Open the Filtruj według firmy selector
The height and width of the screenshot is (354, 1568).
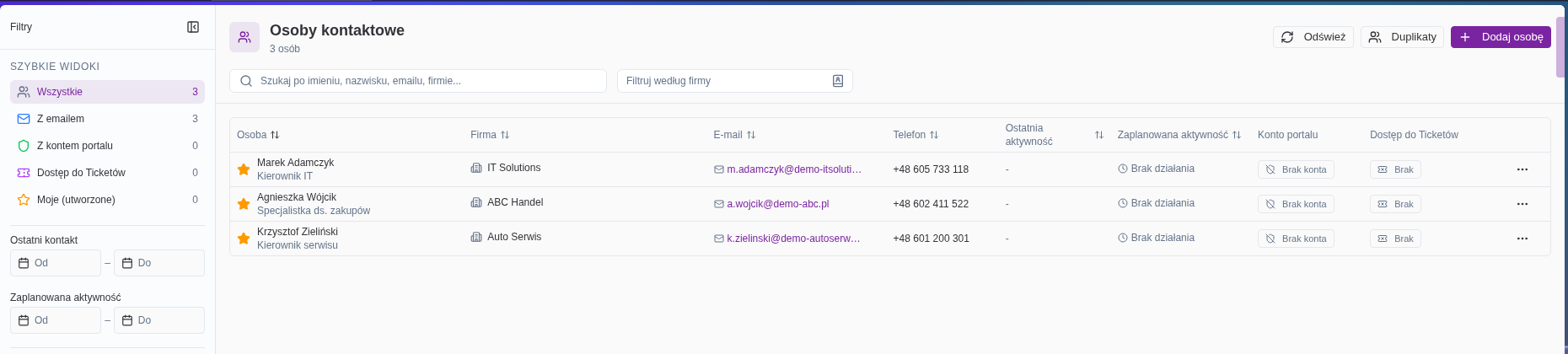(x=735, y=81)
